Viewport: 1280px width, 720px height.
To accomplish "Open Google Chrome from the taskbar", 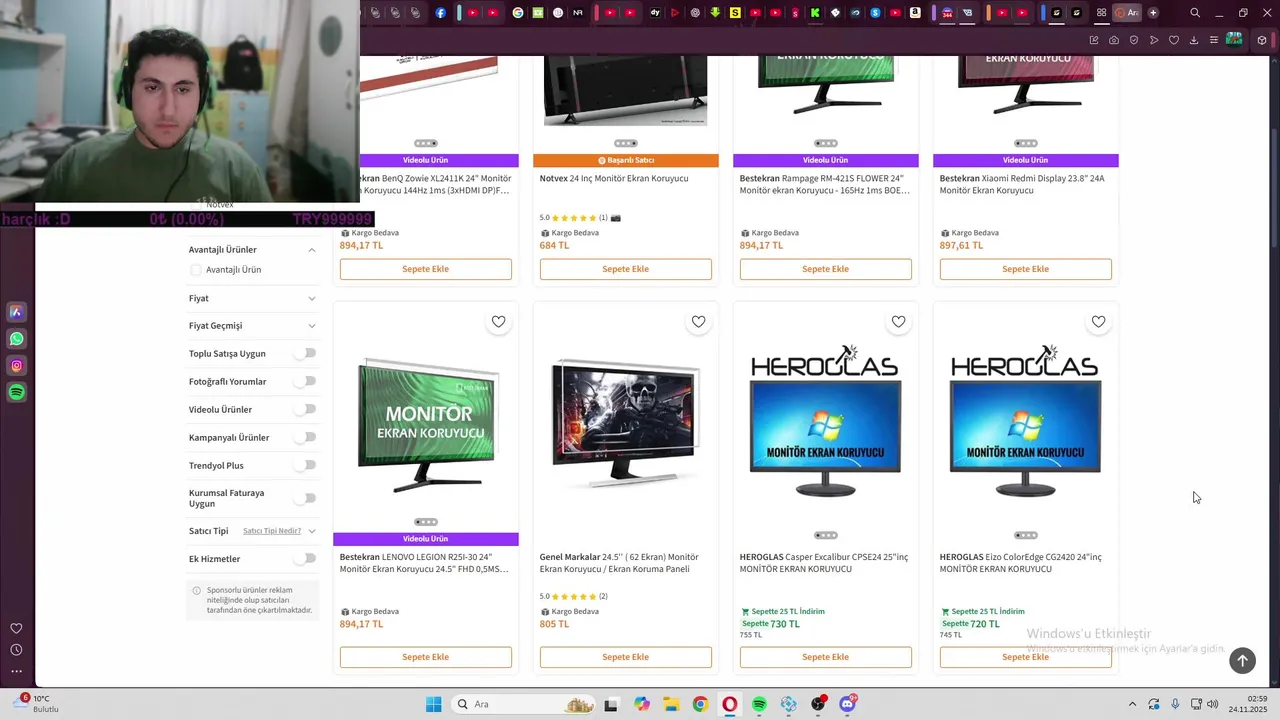I will (700, 704).
